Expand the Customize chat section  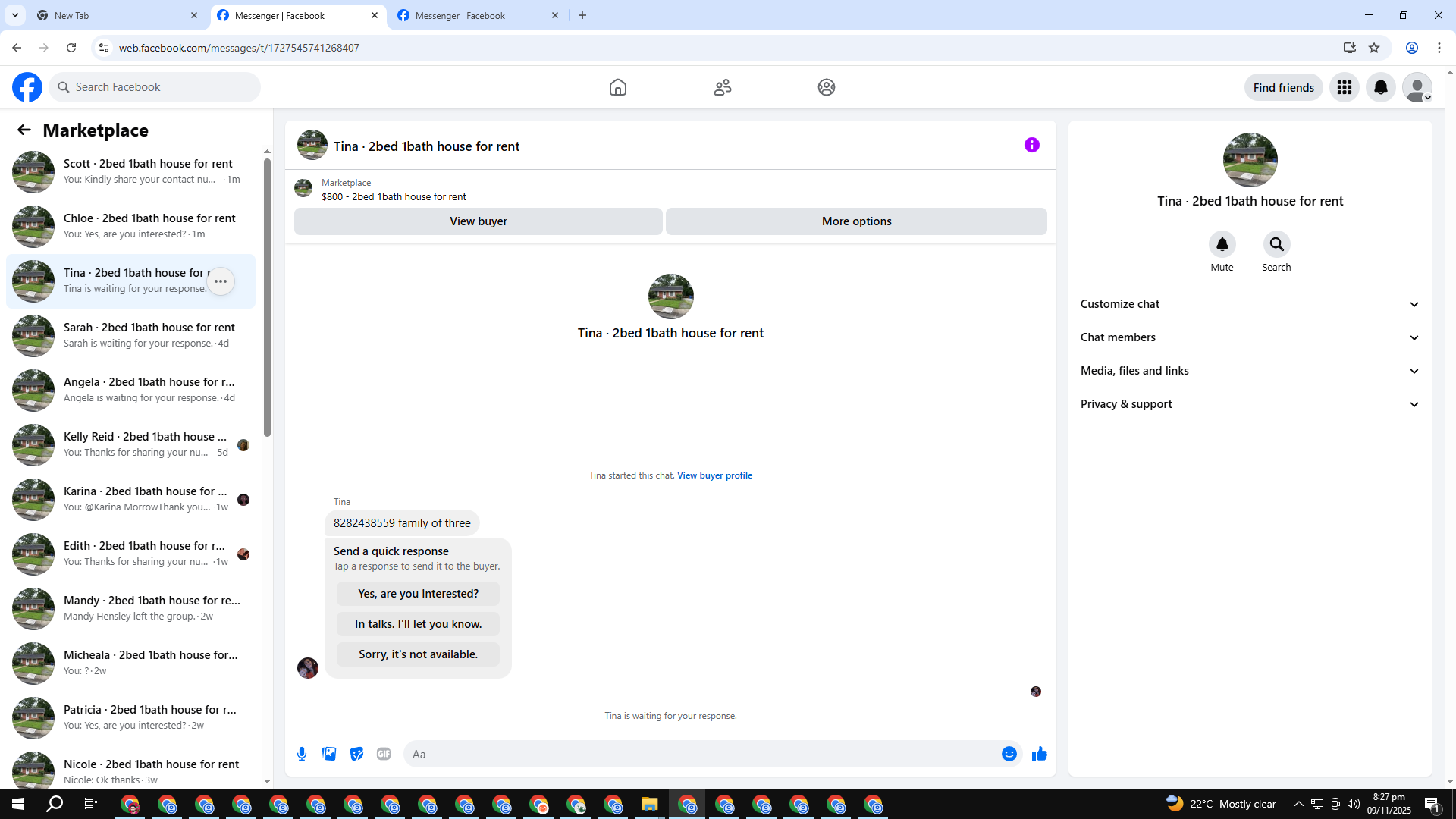click(x=1250, y=304)
